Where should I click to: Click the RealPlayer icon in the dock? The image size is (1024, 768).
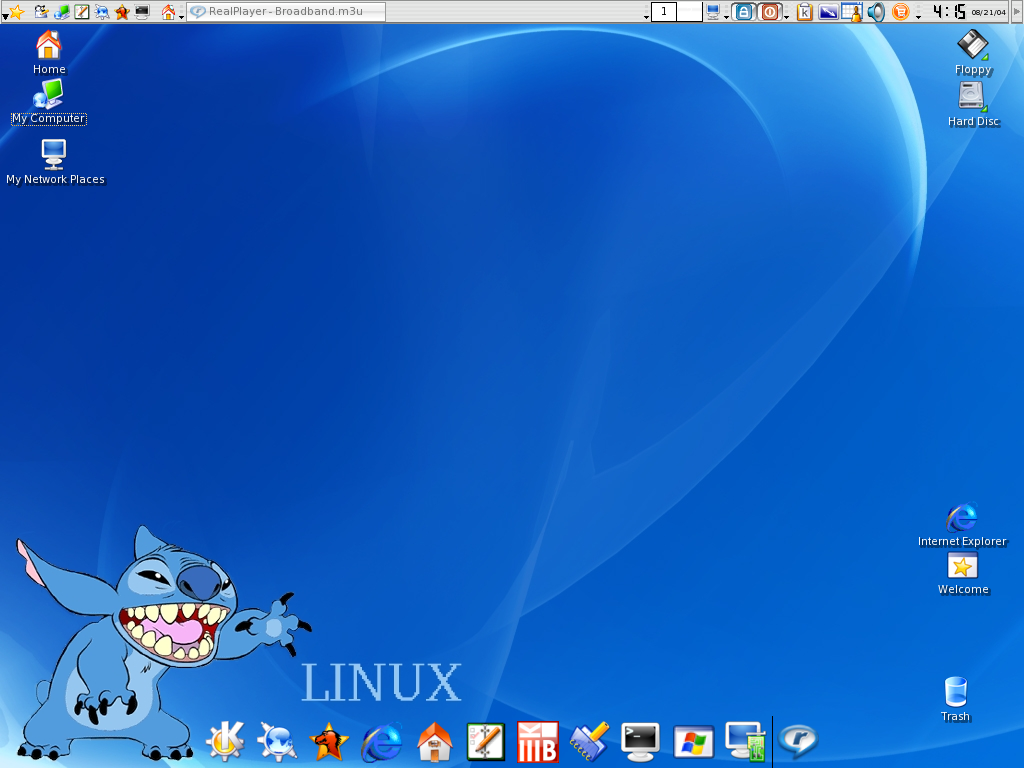click(798, 741)
